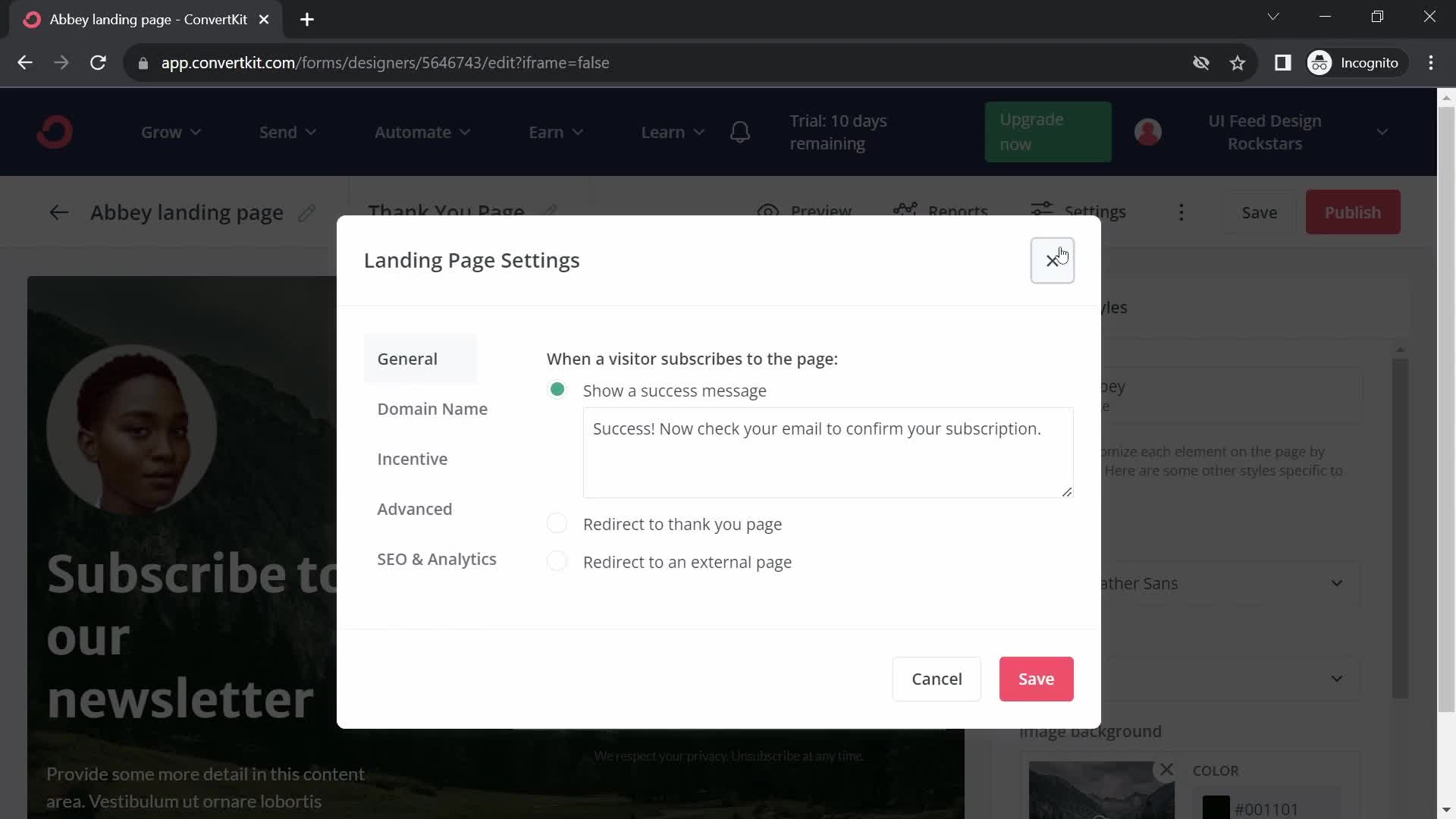1456x819 pixels.
Task: Click the back arrow navigation icon
Action: tap(58, 211)
